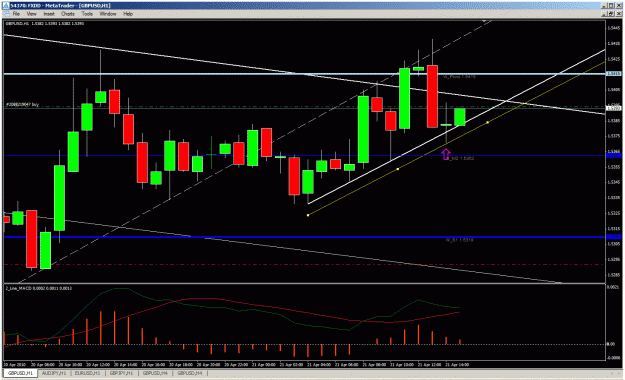Click the light-blue pivot price tag on price axis
The image size is (625, 380).
613,73
